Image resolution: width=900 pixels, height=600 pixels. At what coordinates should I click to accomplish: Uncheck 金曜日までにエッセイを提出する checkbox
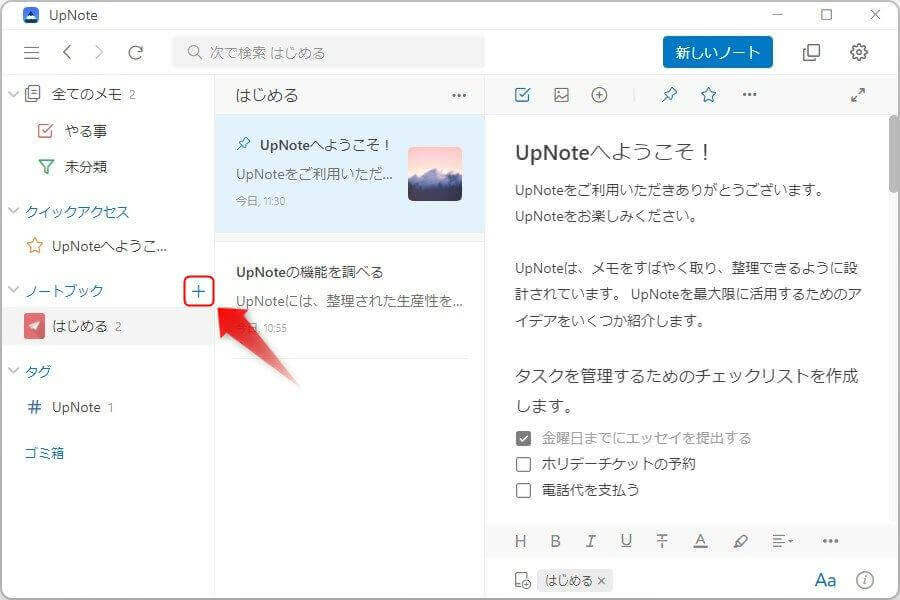click(523, 439)
